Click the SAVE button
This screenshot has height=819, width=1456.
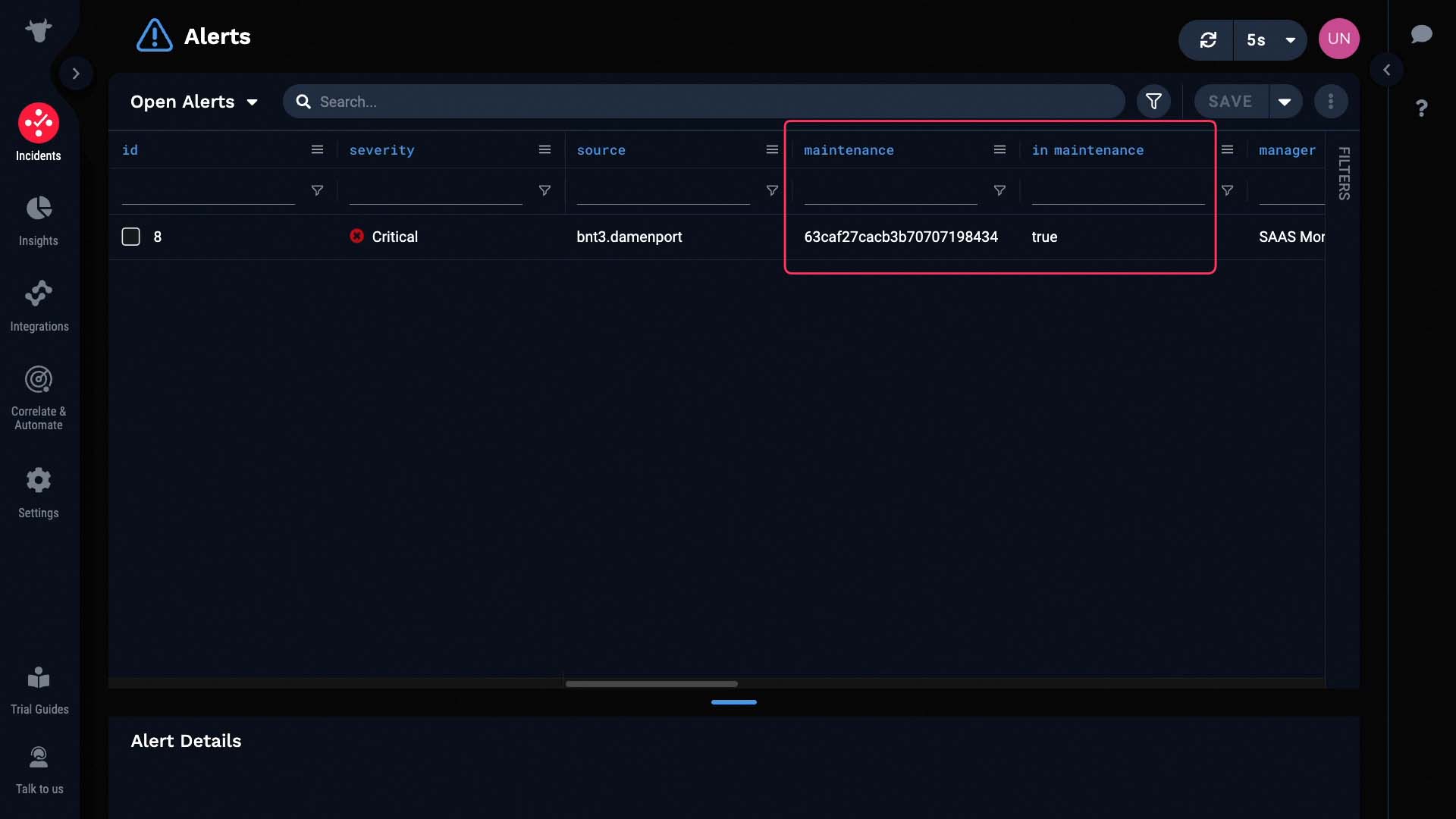click(x=1229, y=101)
